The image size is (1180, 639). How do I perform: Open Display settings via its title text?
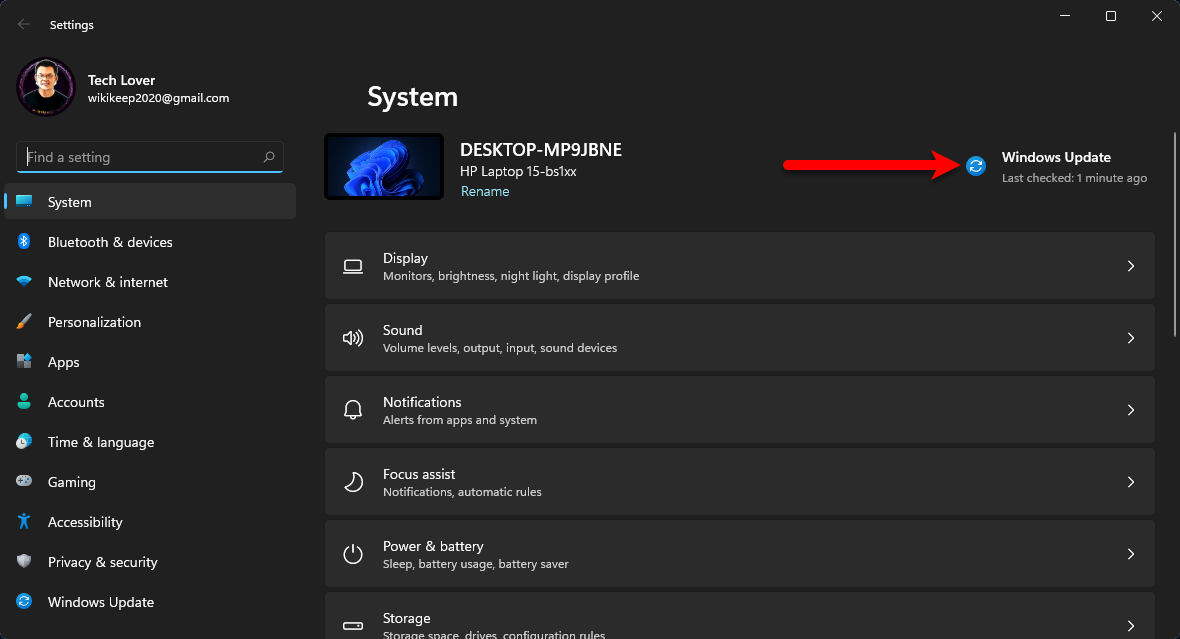[405, 258]
